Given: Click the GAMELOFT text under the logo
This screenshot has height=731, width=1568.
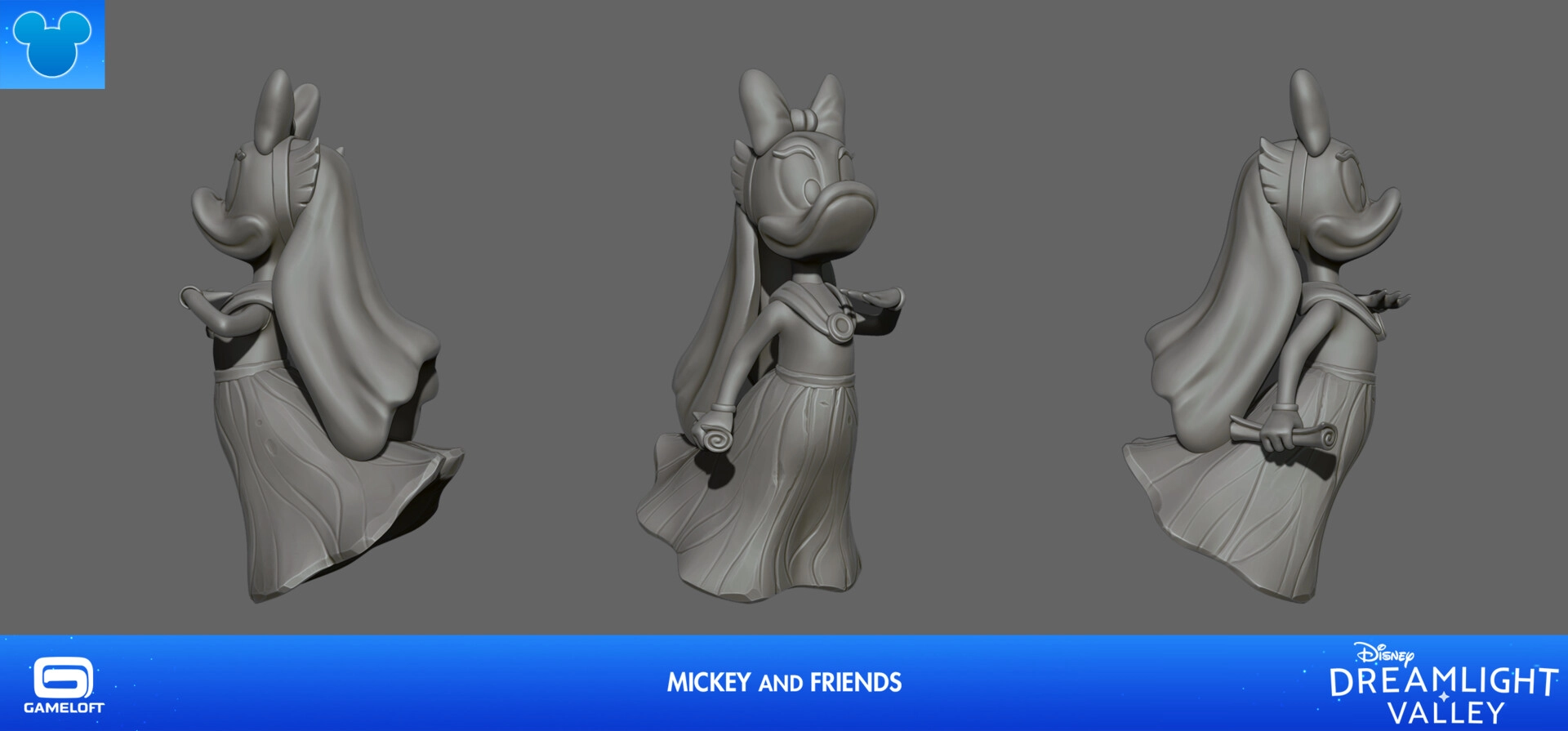Looking at the screenshot, I should [x=64, y=708].
